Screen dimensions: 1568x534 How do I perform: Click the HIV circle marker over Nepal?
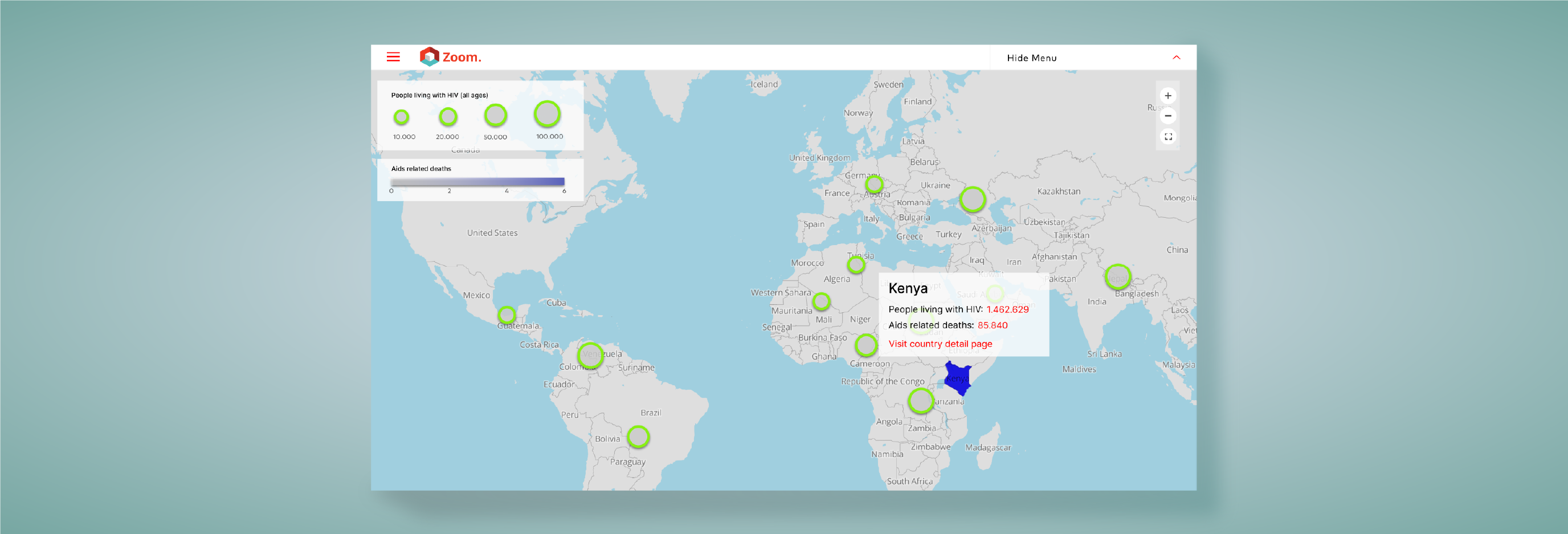tap(1117, 277)
